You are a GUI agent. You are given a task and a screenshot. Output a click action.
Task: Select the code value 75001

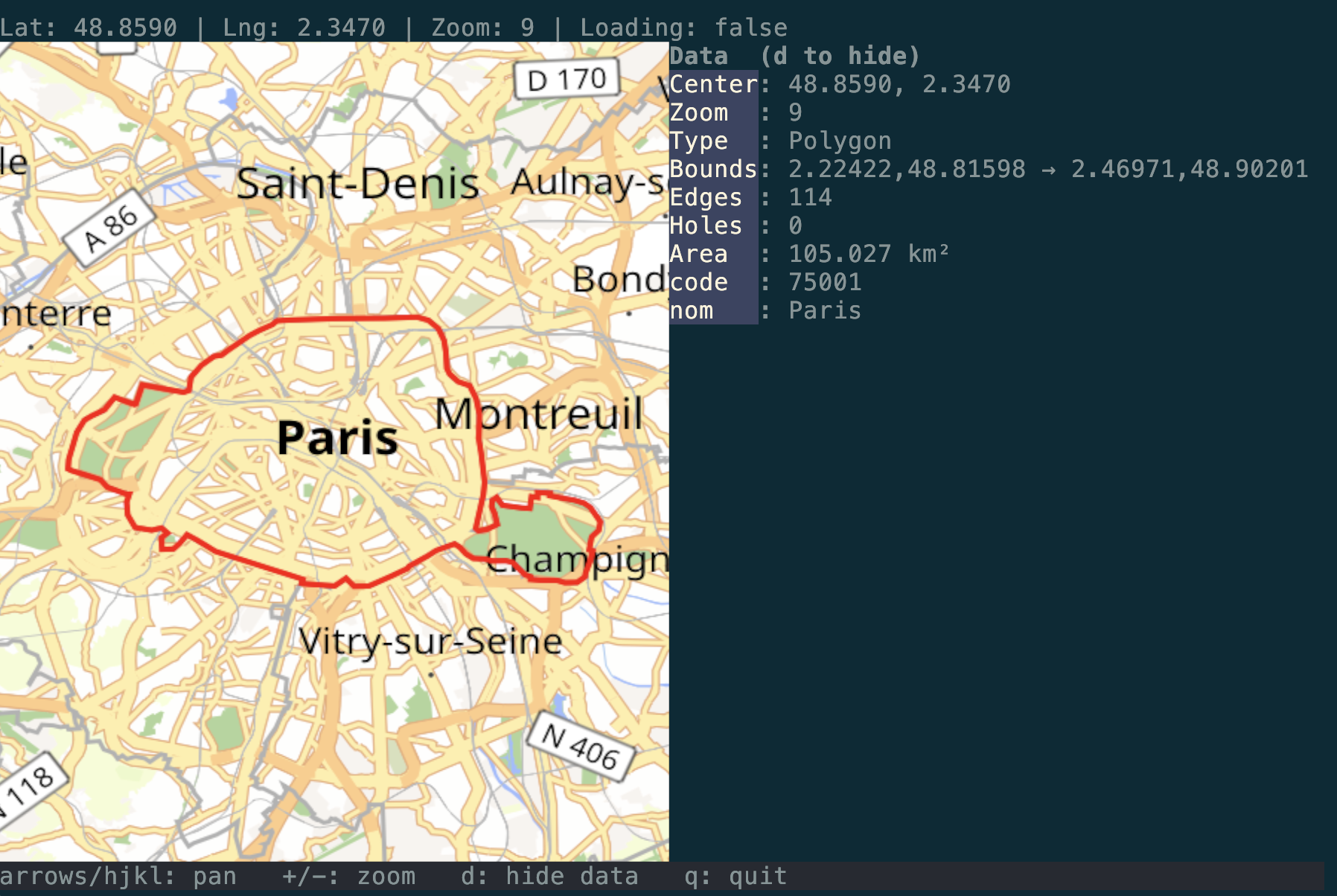(825, 282)
